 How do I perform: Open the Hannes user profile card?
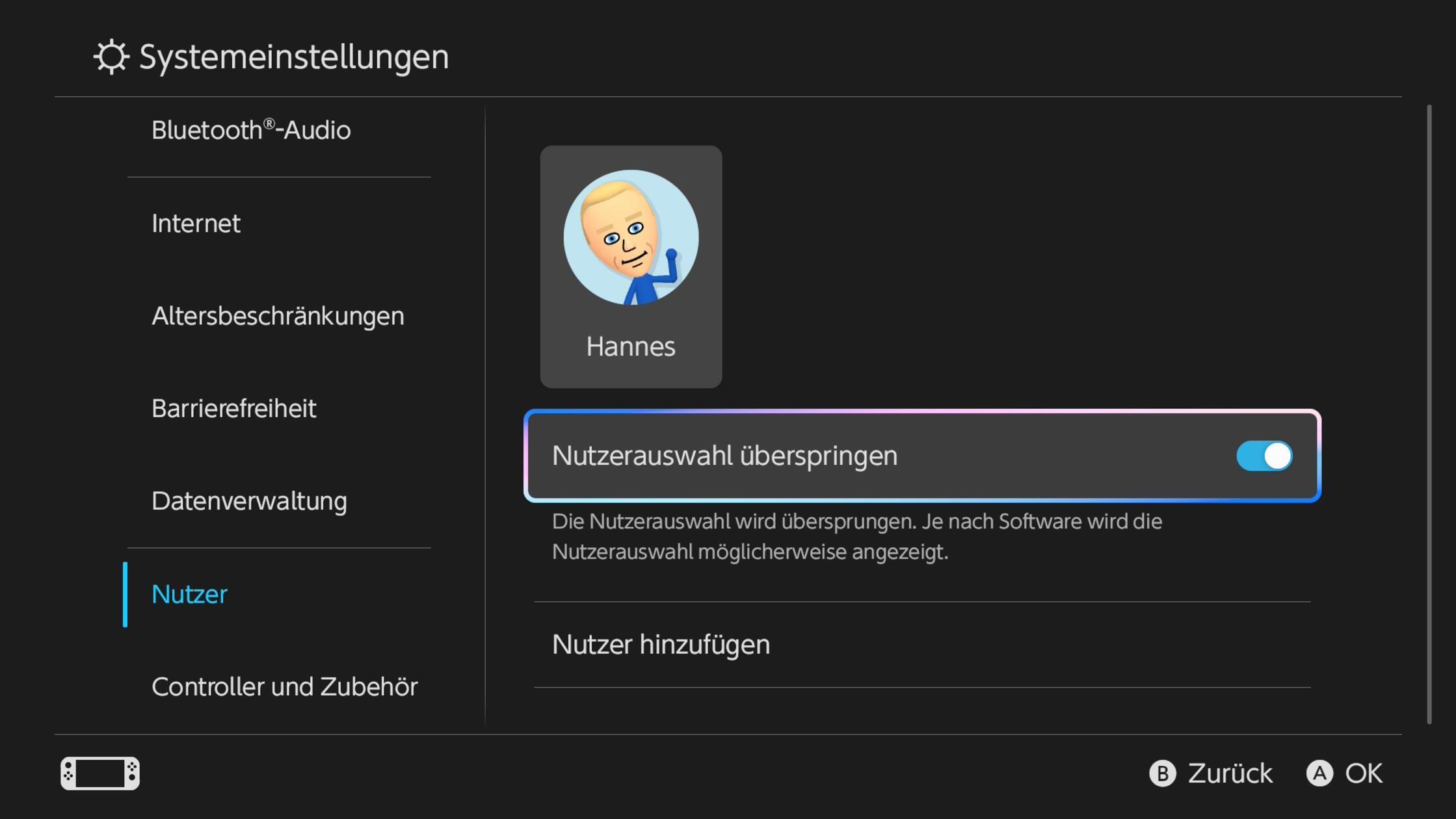[630, 266]
